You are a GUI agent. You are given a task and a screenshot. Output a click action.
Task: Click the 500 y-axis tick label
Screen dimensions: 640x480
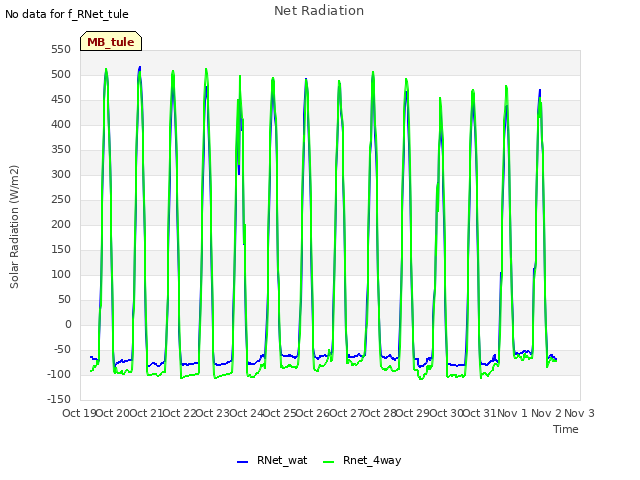point(61,75)
